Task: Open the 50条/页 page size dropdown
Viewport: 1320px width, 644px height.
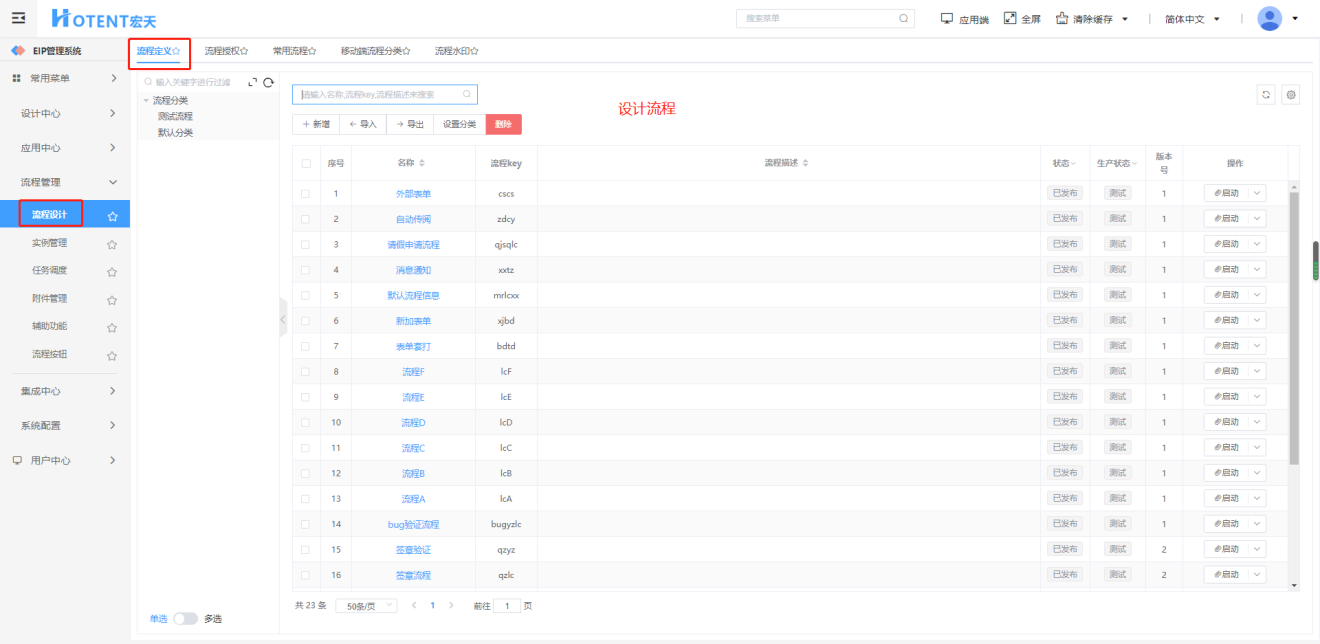Action: [x=366, y=606]
